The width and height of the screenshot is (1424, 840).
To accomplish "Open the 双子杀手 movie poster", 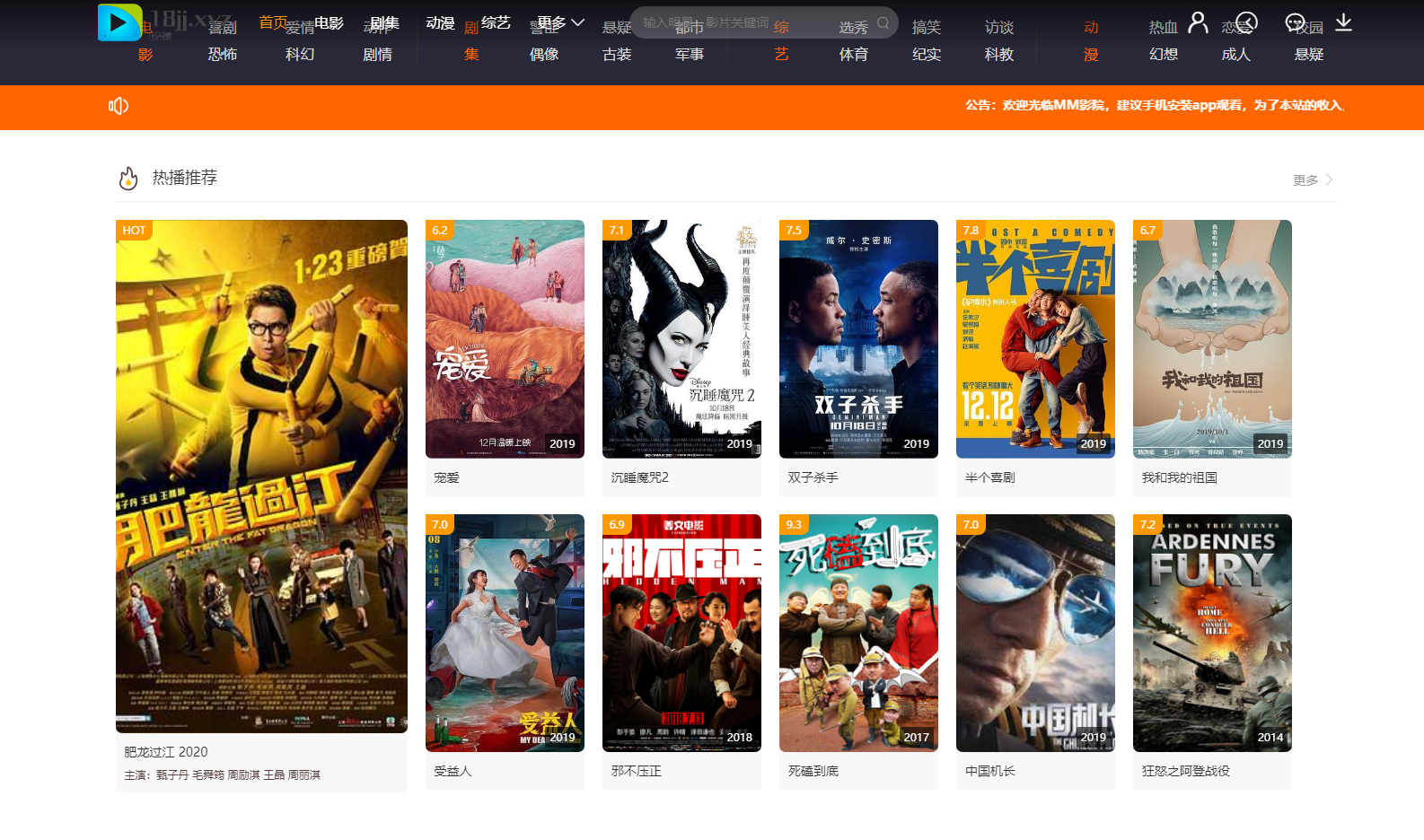I will [858, 339].
